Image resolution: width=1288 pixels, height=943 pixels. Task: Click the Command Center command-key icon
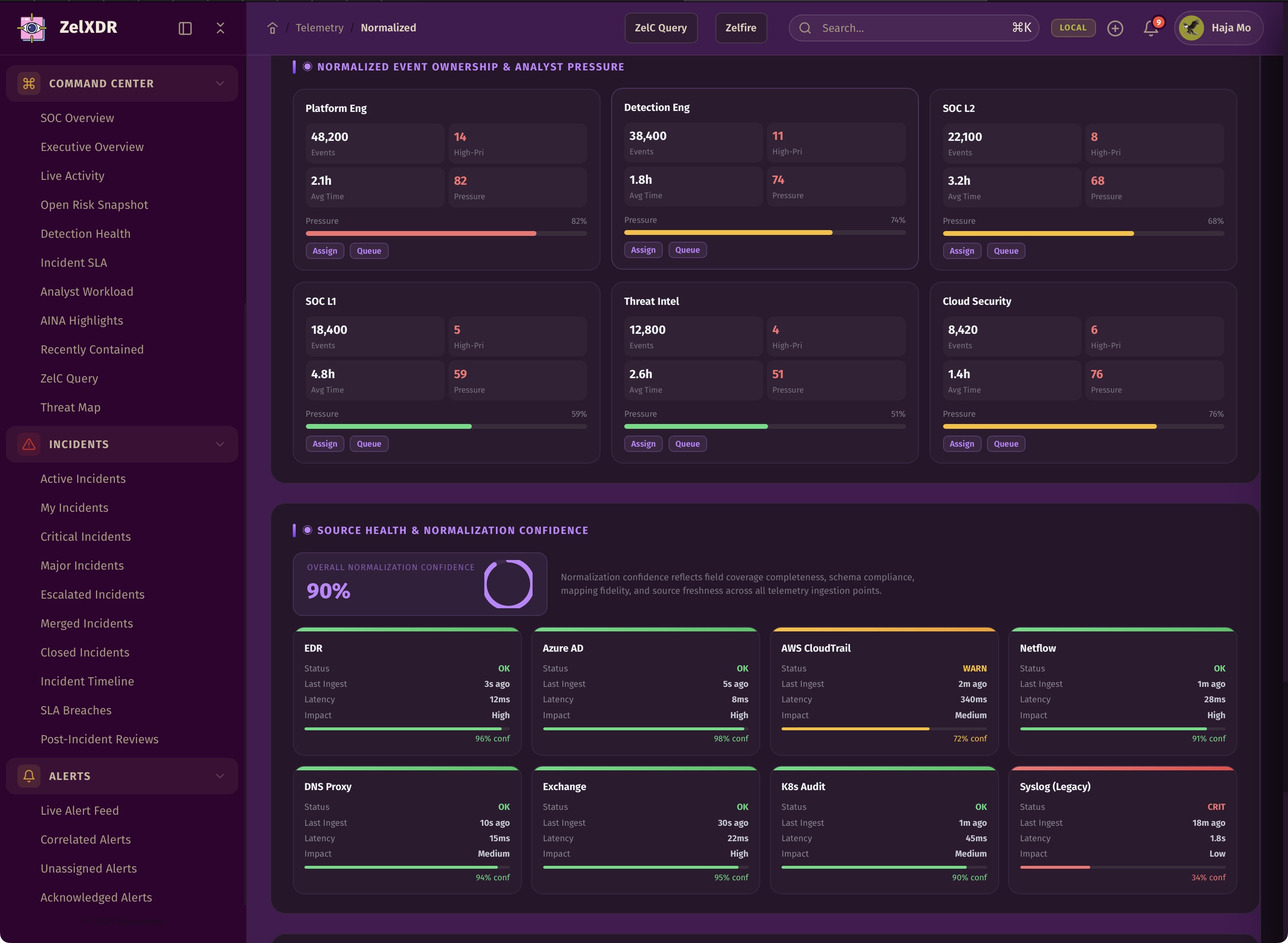(x=29, y=83)
